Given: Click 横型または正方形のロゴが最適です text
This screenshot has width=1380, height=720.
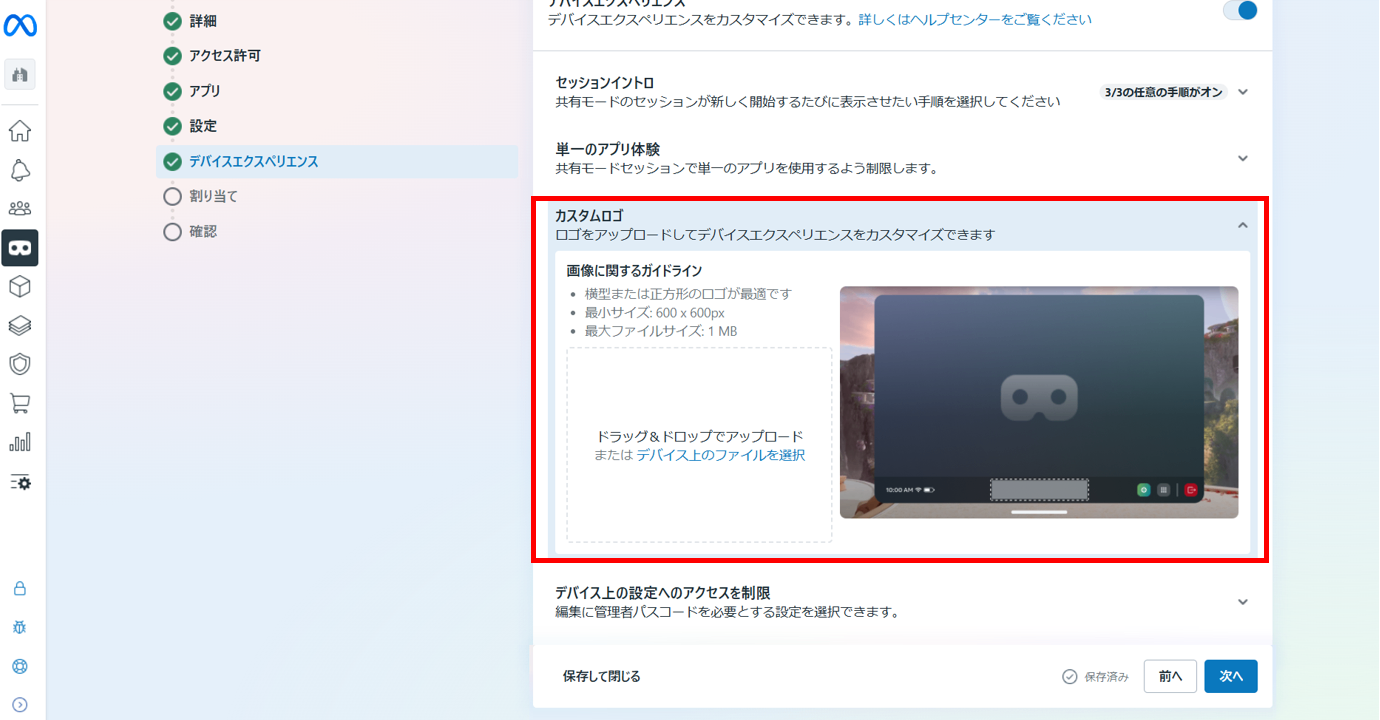Looking at the screenshot, I should pos(688,294).
